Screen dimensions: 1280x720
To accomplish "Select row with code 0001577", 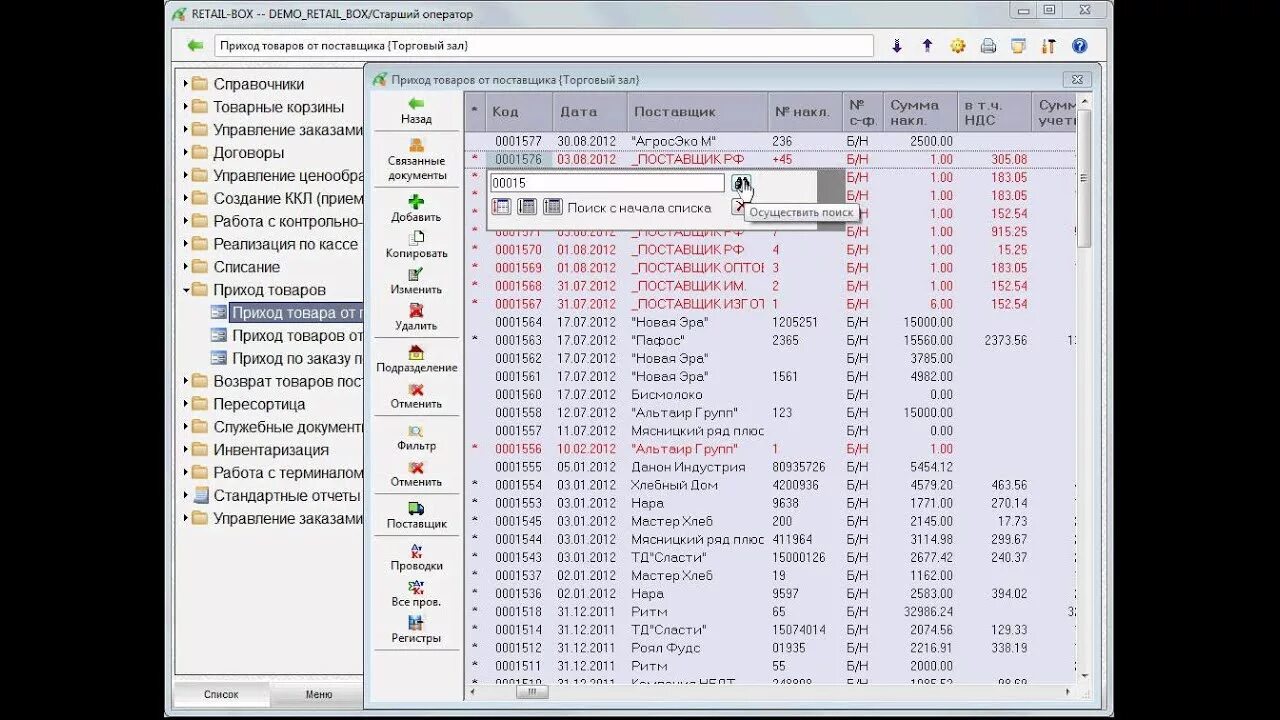I will coord(770,141).
